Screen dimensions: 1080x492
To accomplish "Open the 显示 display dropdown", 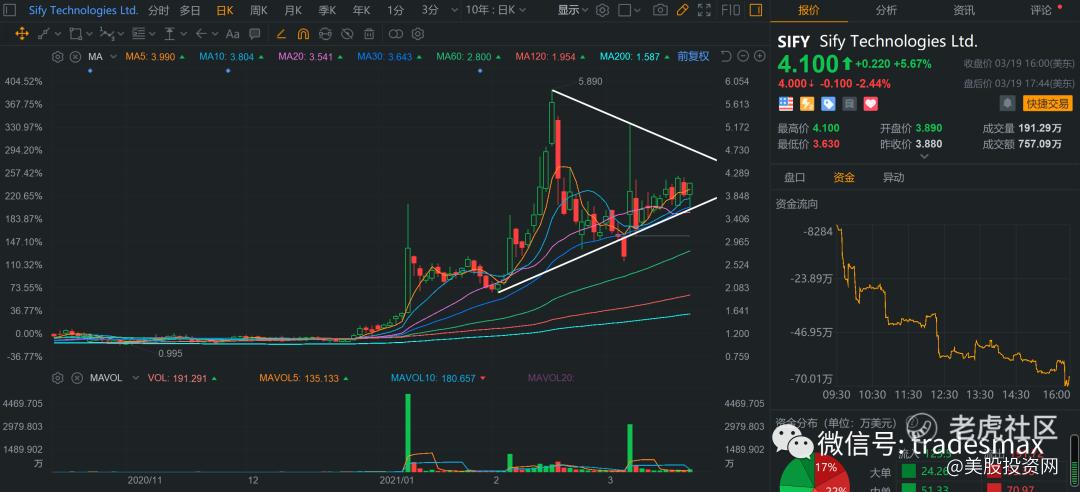I will tap(573, 10).
